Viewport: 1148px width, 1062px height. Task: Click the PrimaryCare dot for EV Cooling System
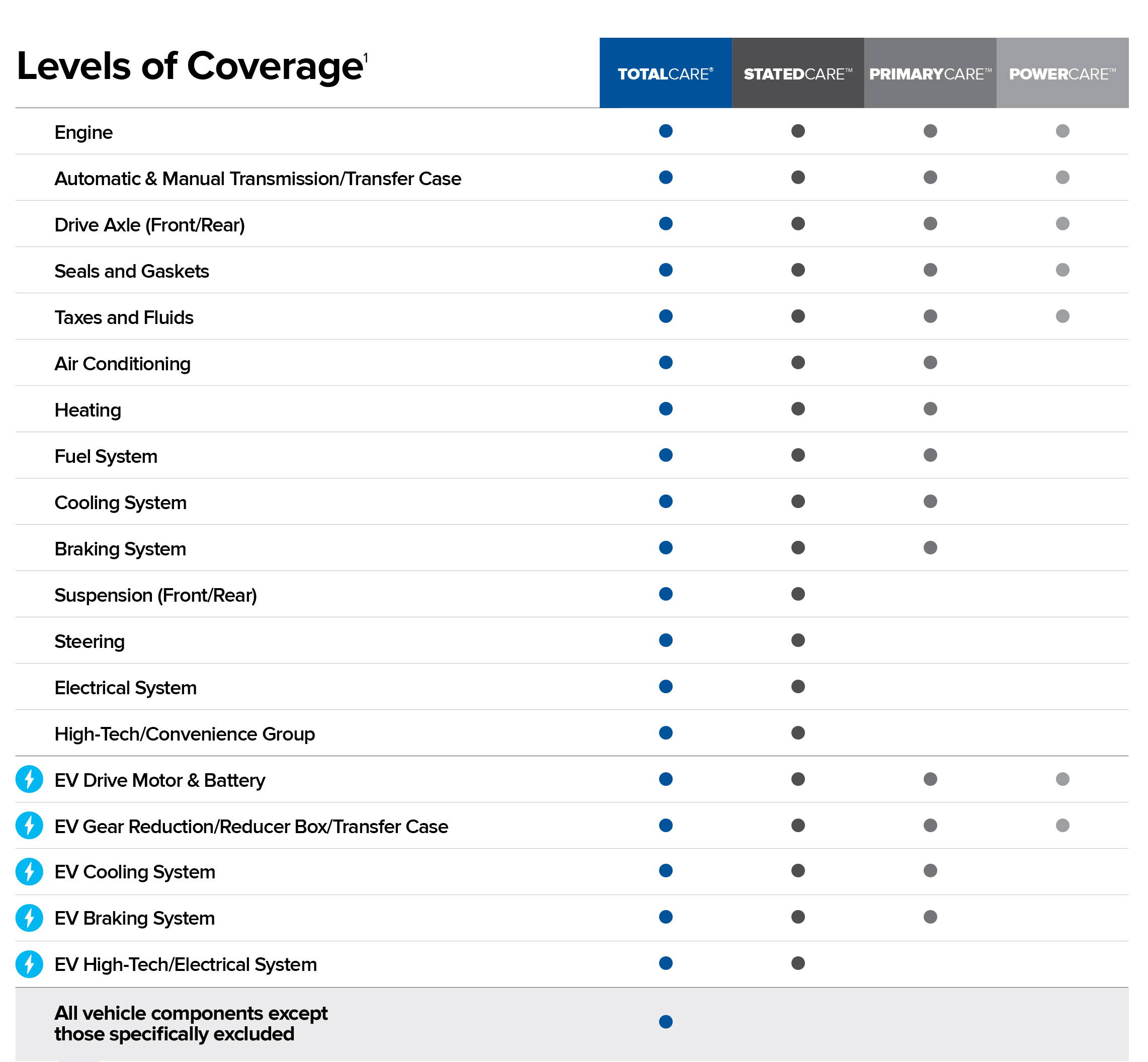tap(930, 871)
